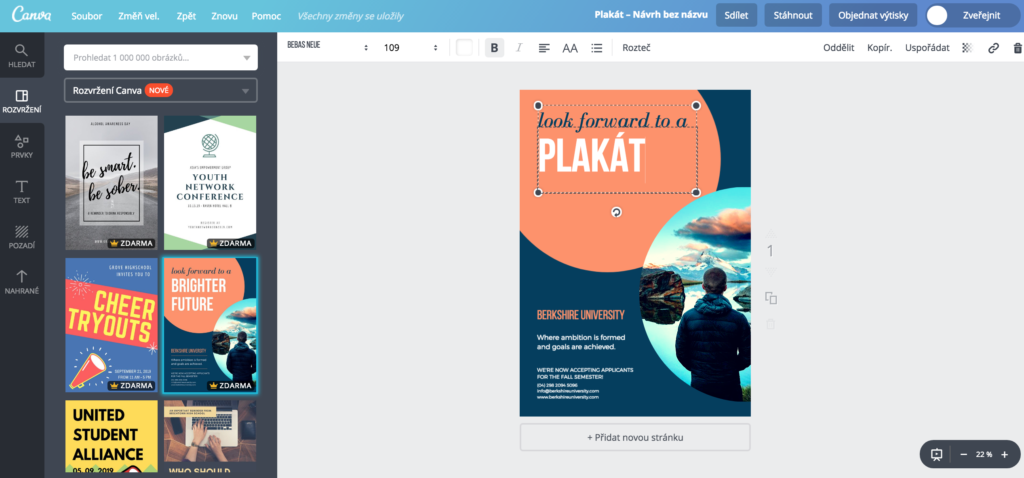Move page down arrow
This screenshot has height=478, width=1024.
click(771, 271)
